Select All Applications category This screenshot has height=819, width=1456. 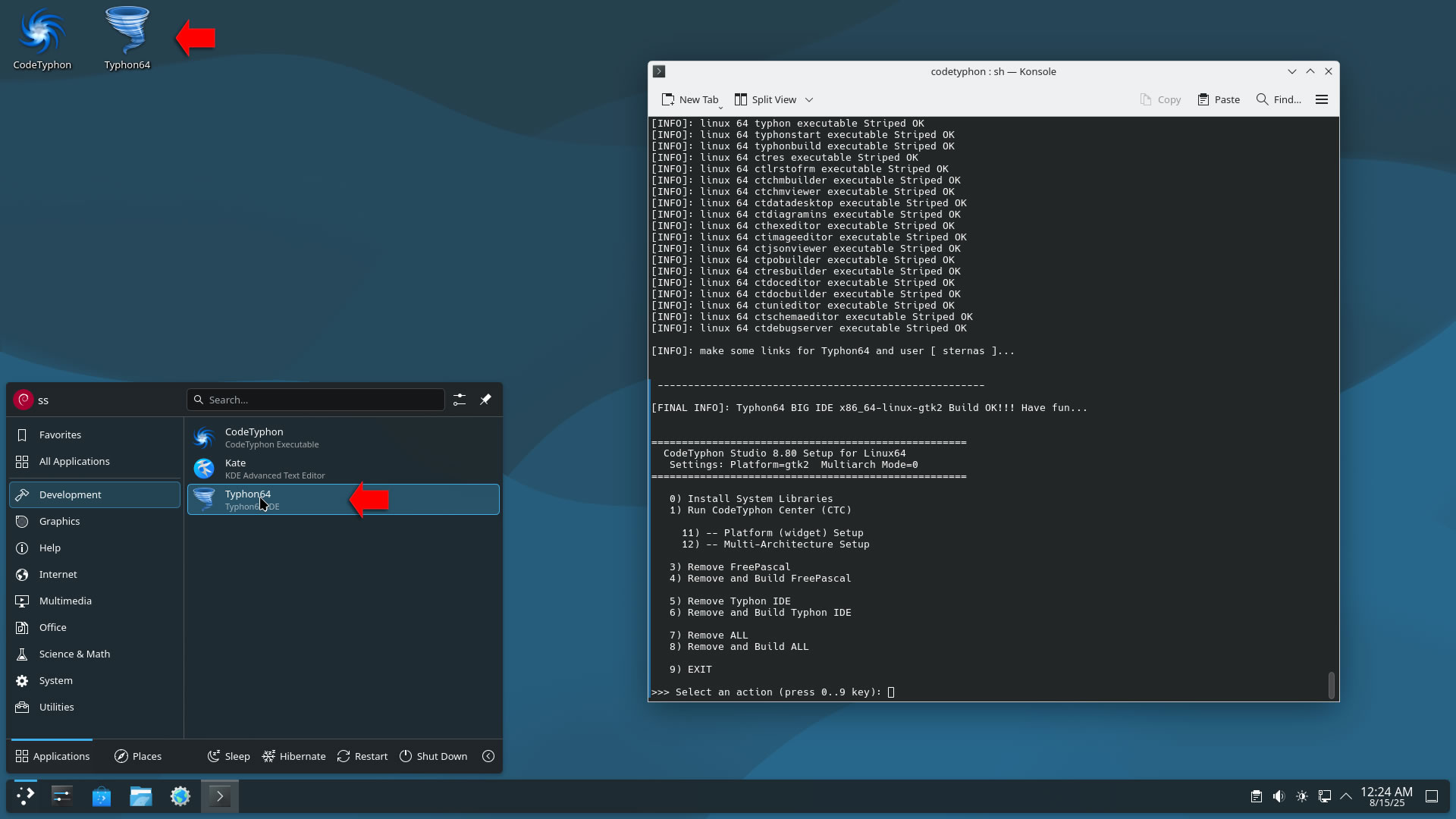pyautogui.click(x=95, y=461)
